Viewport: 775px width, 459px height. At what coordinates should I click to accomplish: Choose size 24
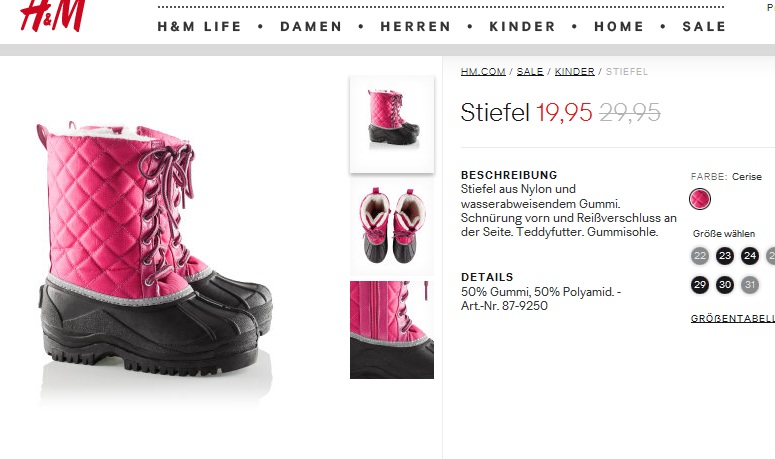pyautogui.click(x=750, y=256)
